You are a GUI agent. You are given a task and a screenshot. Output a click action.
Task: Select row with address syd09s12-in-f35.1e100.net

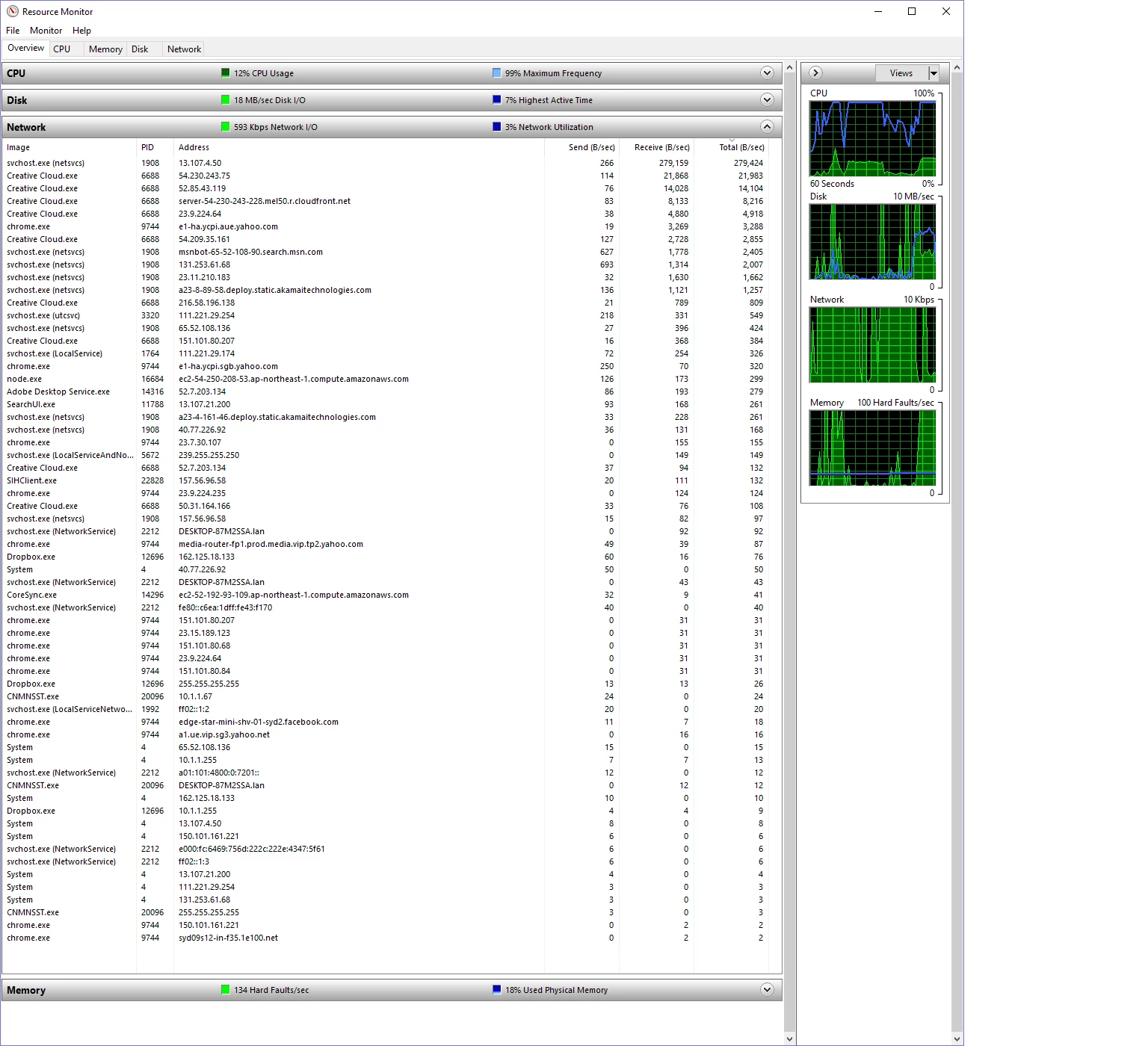click(x=386, y=938)
